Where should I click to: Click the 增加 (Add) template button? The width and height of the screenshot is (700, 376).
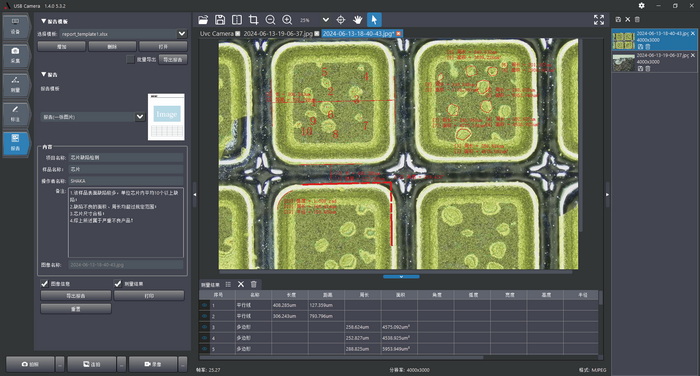(x=62, y=46)
